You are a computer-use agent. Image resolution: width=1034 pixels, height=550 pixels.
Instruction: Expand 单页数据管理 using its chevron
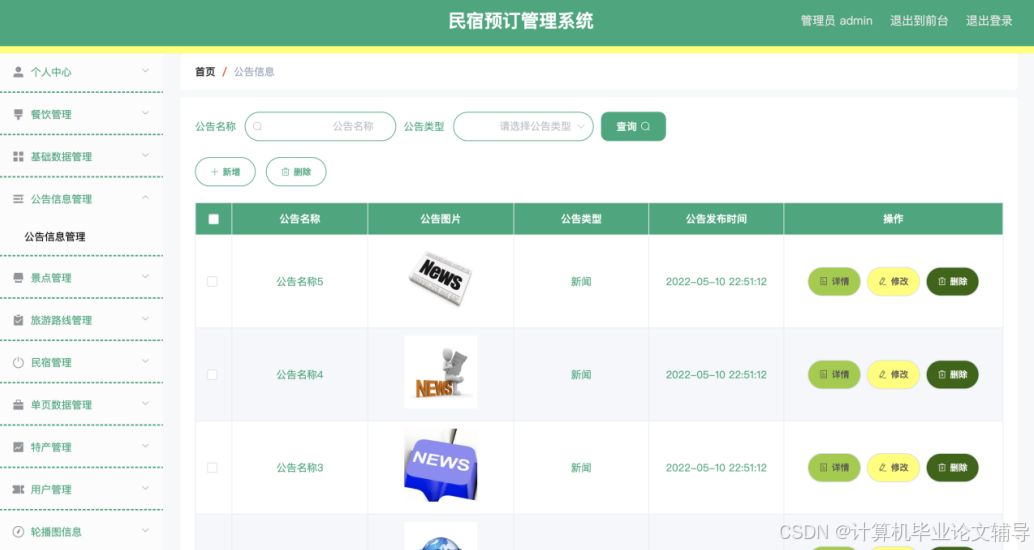[x=145, y=403]
